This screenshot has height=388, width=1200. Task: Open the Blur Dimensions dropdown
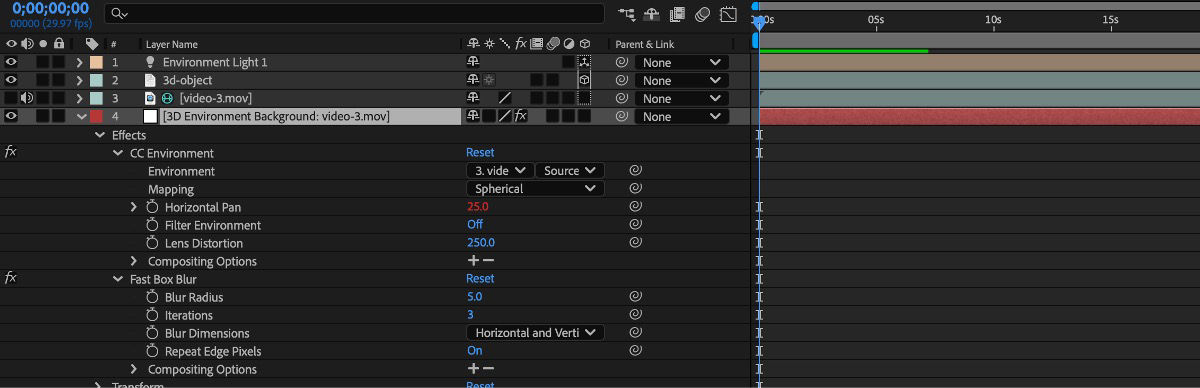click(x=535, y=333)
